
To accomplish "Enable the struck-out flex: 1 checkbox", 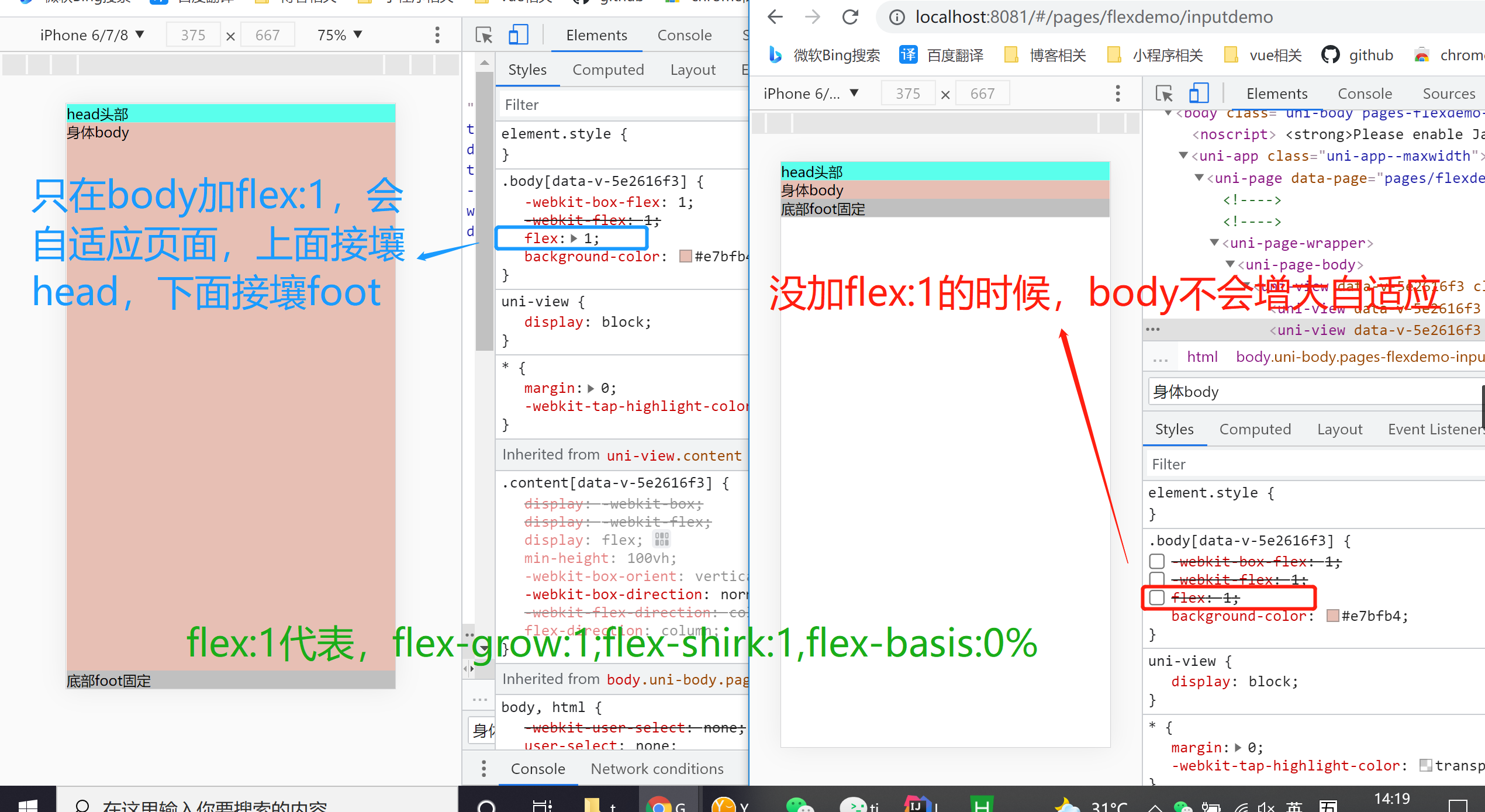I will pyautogui.click(x=1156, y=597).
